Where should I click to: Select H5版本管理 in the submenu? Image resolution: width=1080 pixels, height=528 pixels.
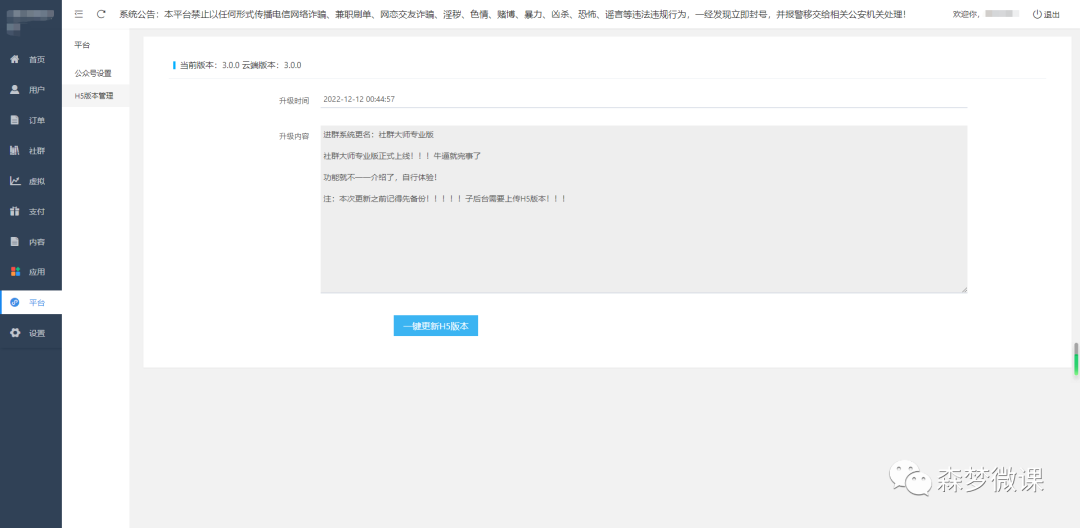[96, 96]
